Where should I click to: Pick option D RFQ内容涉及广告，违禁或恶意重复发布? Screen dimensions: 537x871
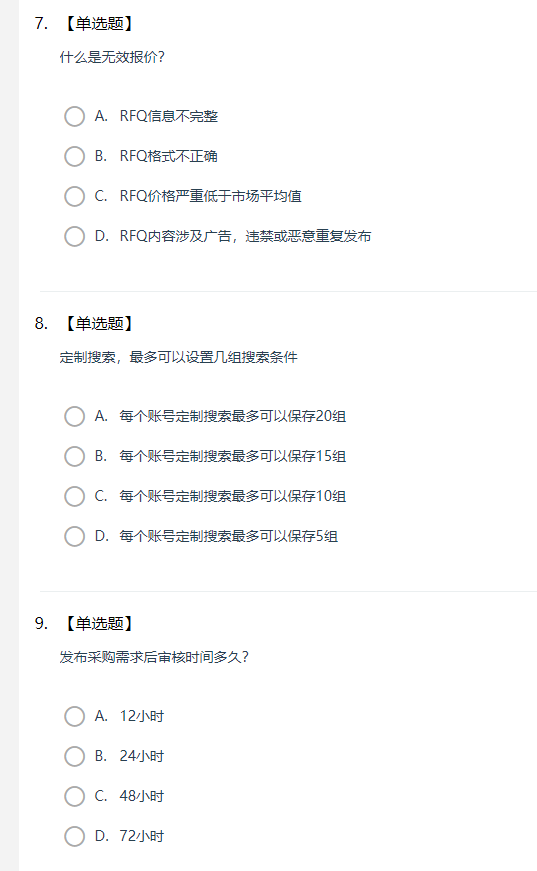pos(74,237)
